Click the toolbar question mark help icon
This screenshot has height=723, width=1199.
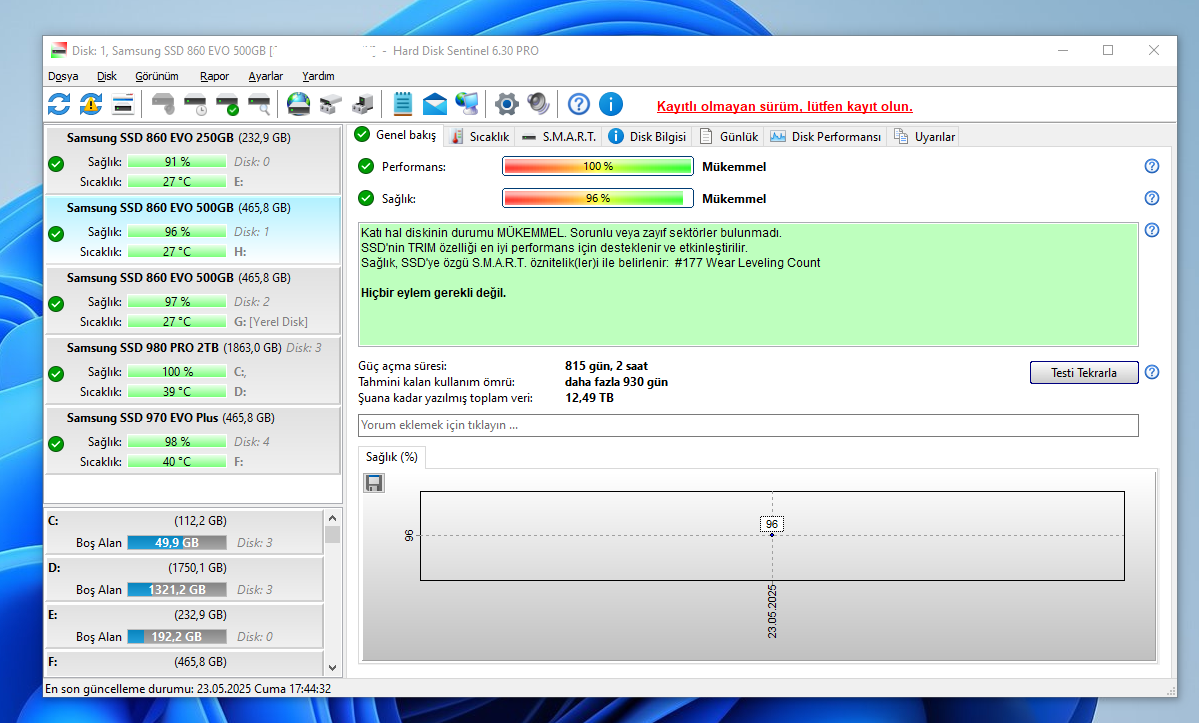[x=579, y=104]
